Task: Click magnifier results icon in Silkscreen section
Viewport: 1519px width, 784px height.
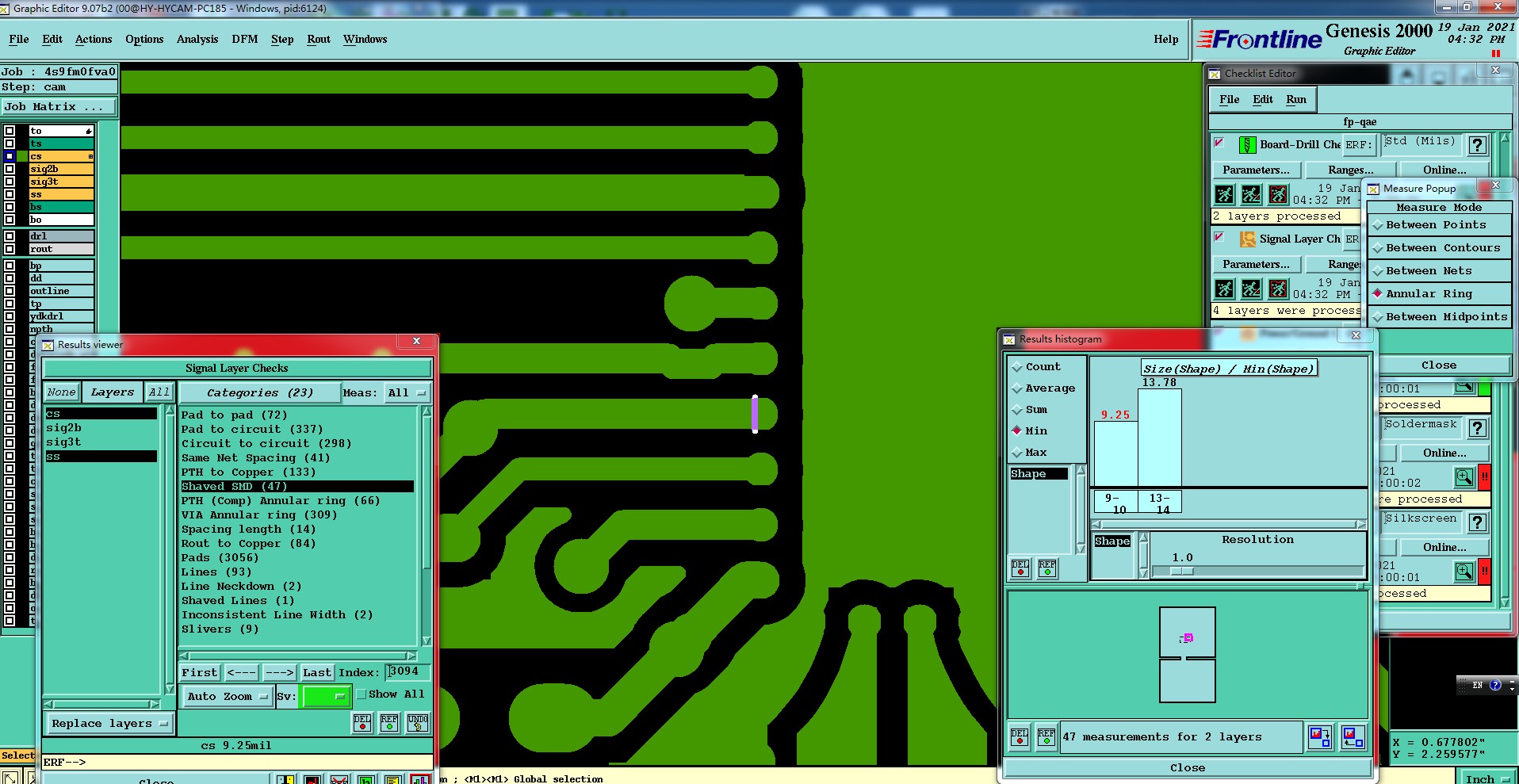Action: tap(1464, 572)
